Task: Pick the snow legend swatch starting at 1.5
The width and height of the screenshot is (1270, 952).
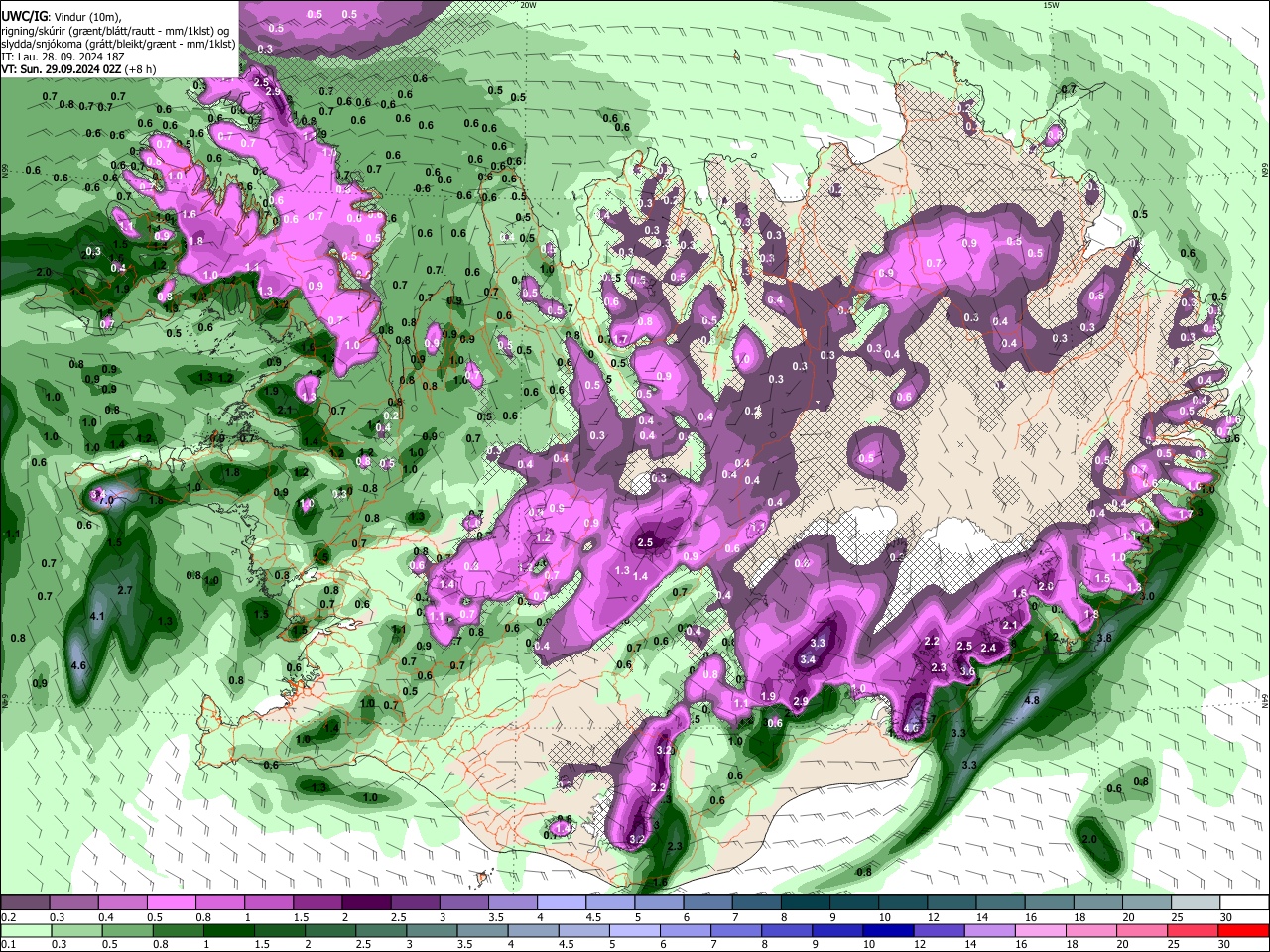Action: point(317,903)
